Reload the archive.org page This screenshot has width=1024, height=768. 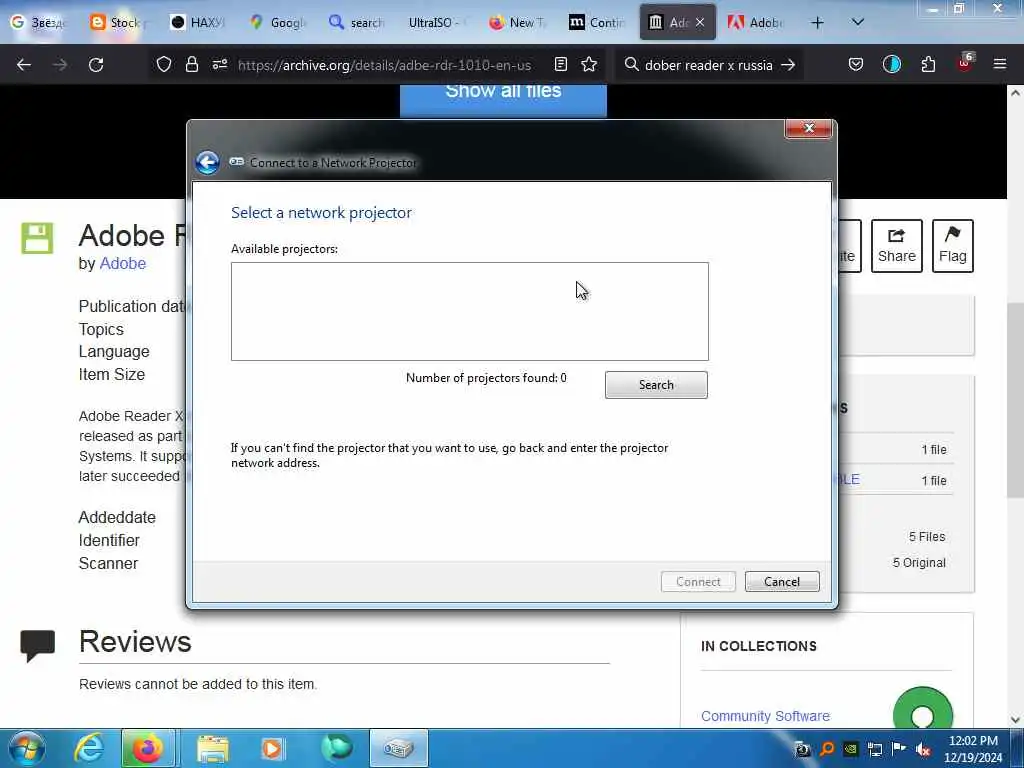tap(96, 65)
